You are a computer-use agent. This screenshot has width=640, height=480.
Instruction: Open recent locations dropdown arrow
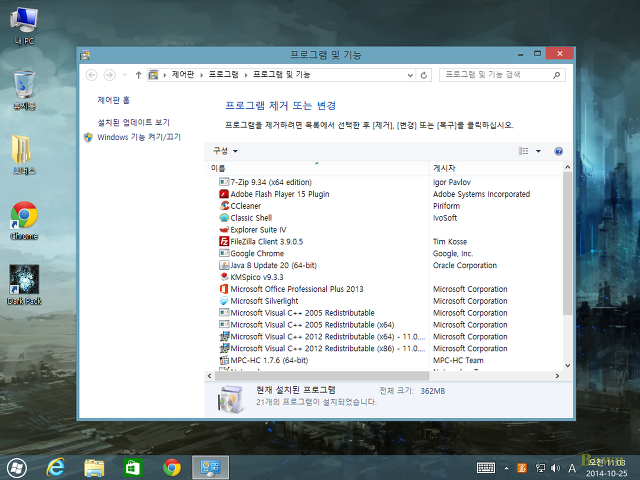[x=124, y=75]
